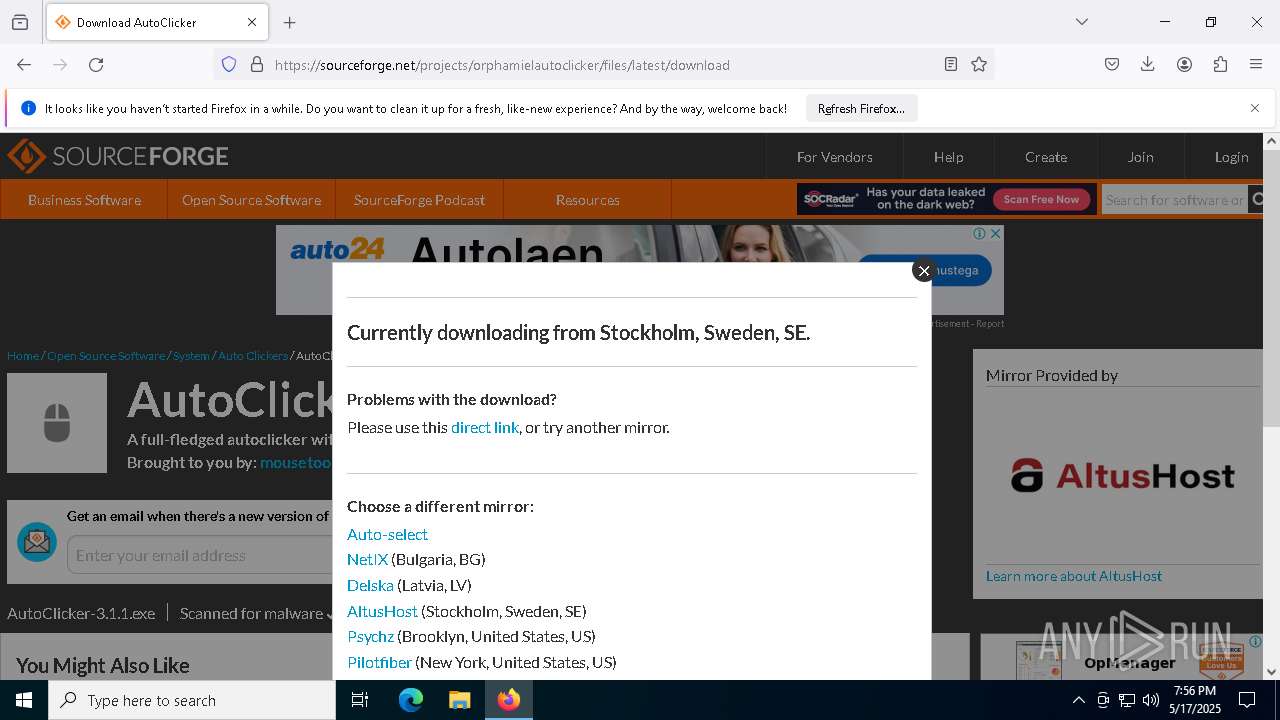1280x720 pixels.
Task: Click the Scan Free Now ad button
Action: pyautogui.click(x=1041, y=199)
